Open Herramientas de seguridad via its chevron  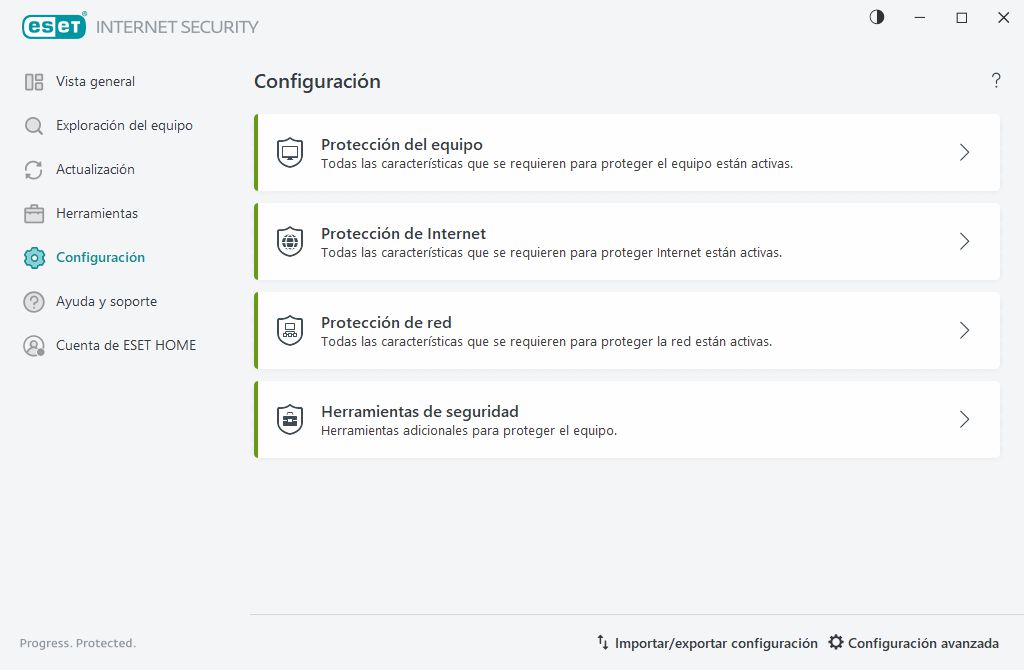pos(963,419)
